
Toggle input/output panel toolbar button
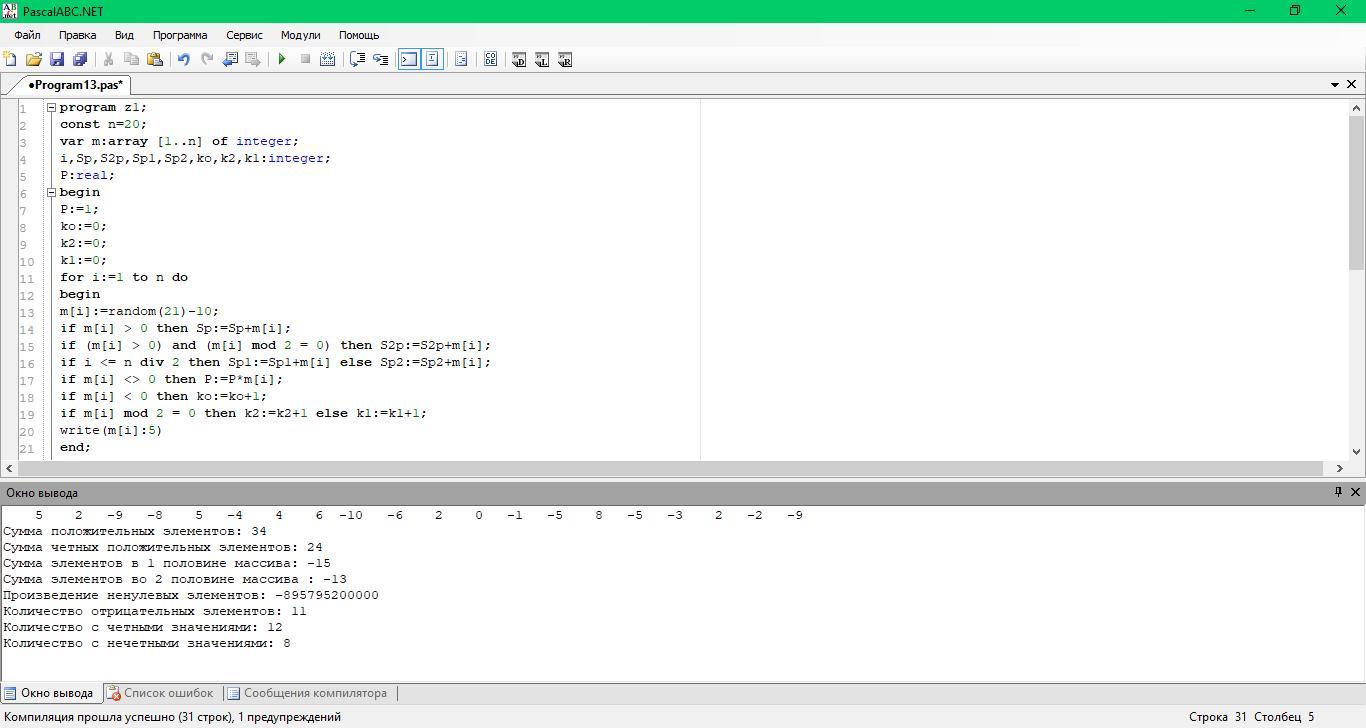[x=432, y=60]
